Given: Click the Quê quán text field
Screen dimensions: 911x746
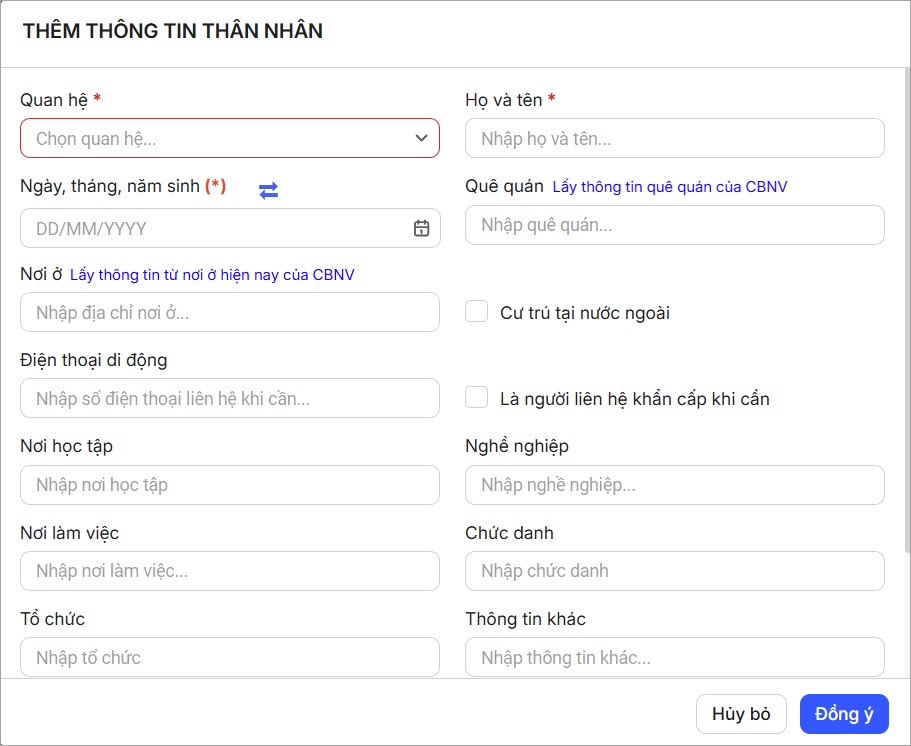Looking at the screenshot, I should (674, 225).
